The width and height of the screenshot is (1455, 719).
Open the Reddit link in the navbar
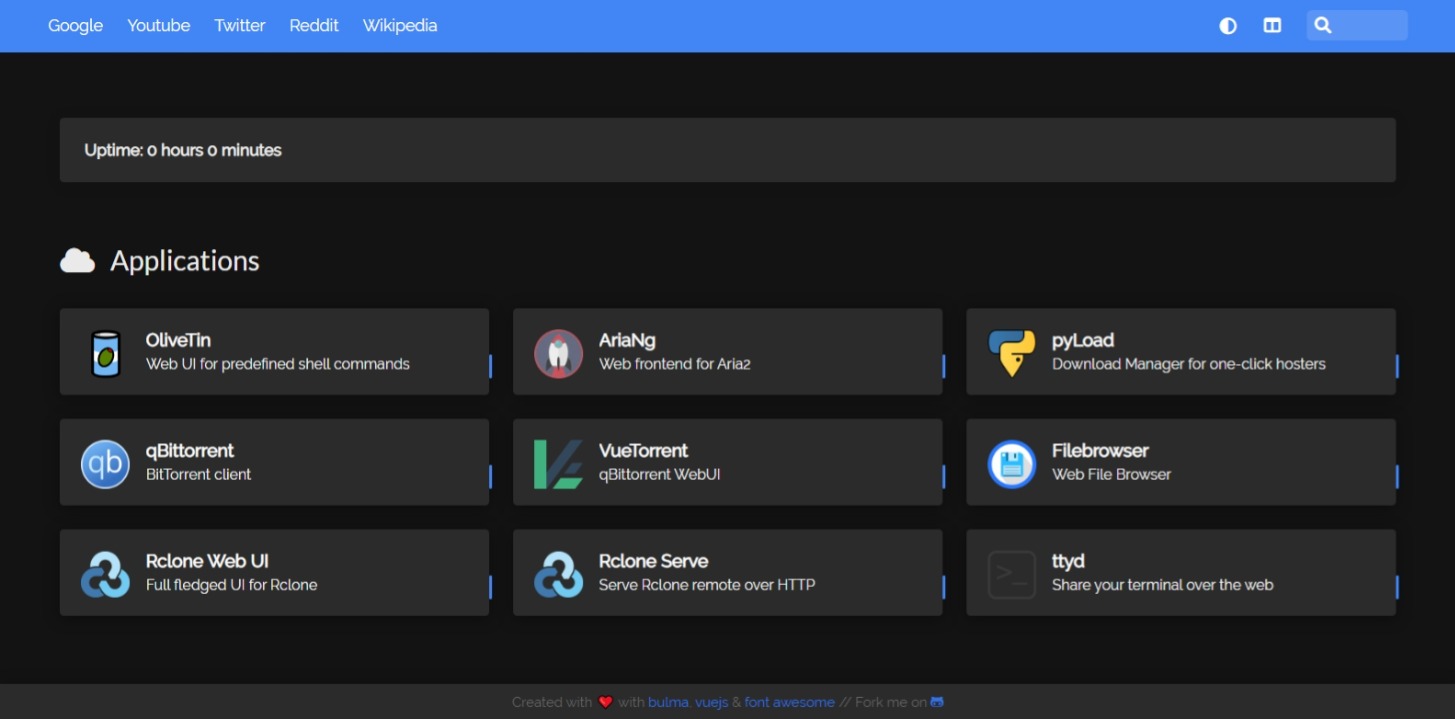coord(314,26)
